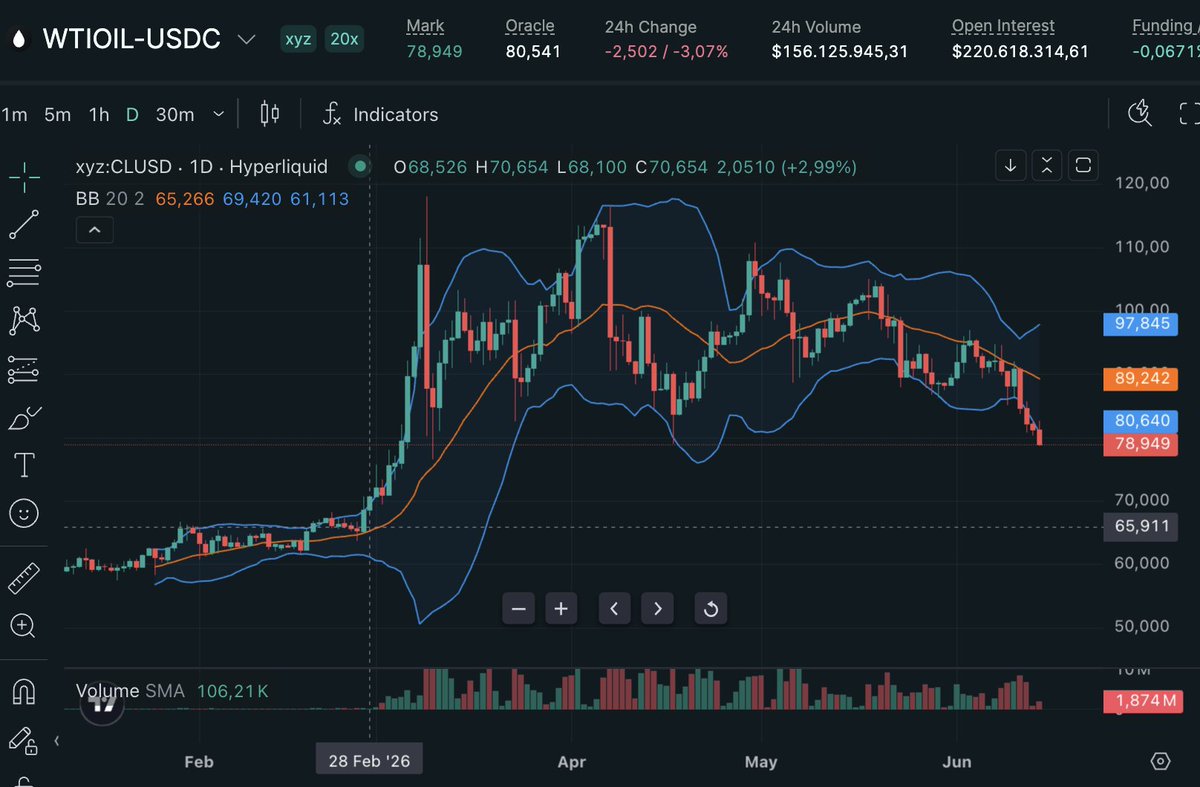1200x787 pixels.
Task: Click the Mark price header
Action: pos(425,26)
